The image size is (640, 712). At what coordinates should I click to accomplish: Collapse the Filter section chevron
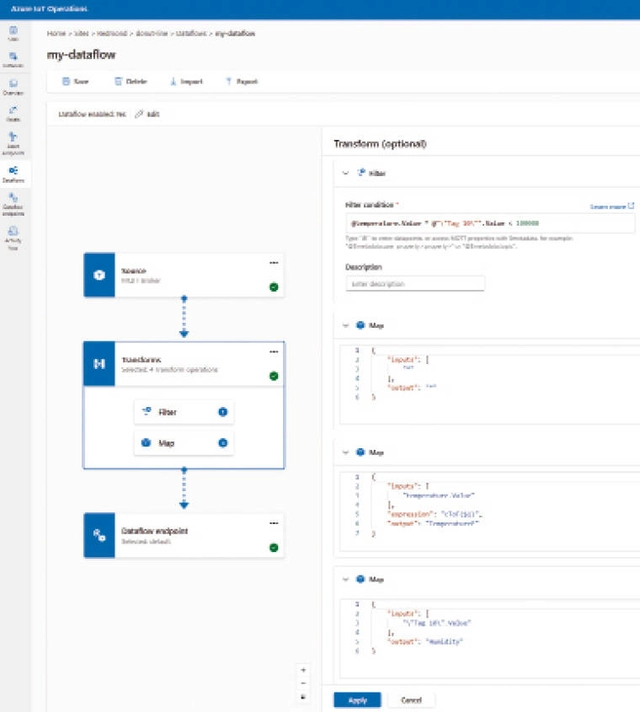[346, 173]
